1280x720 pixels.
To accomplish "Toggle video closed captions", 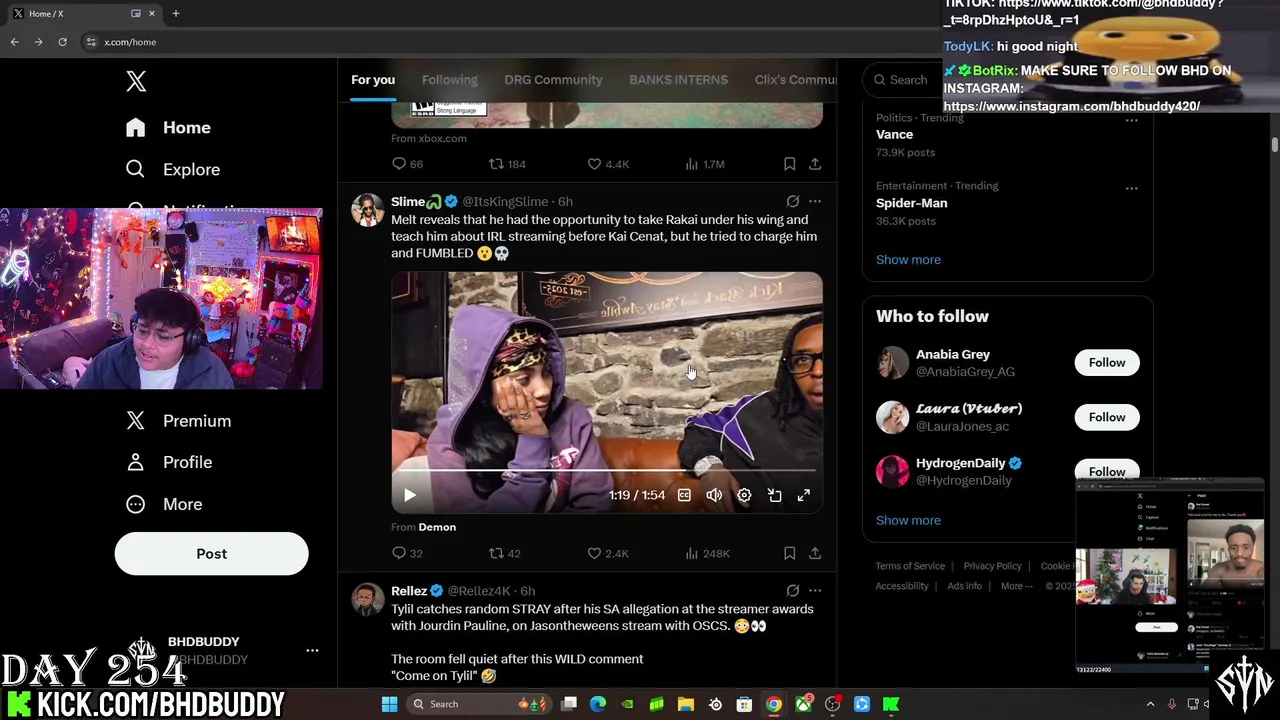I will click(684, 495).
